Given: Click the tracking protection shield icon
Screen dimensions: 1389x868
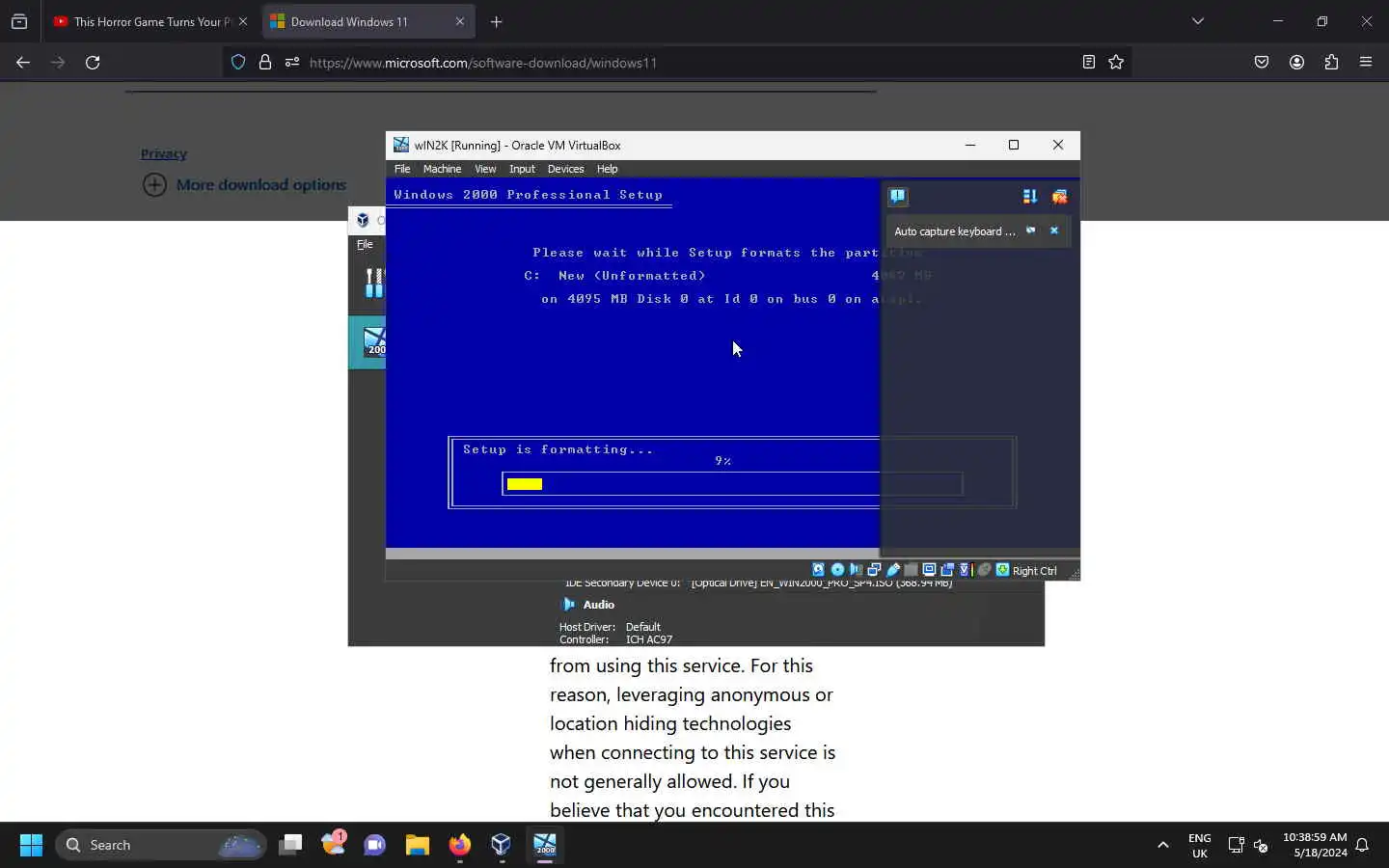Looking at the screenshot, I should 238,62.
